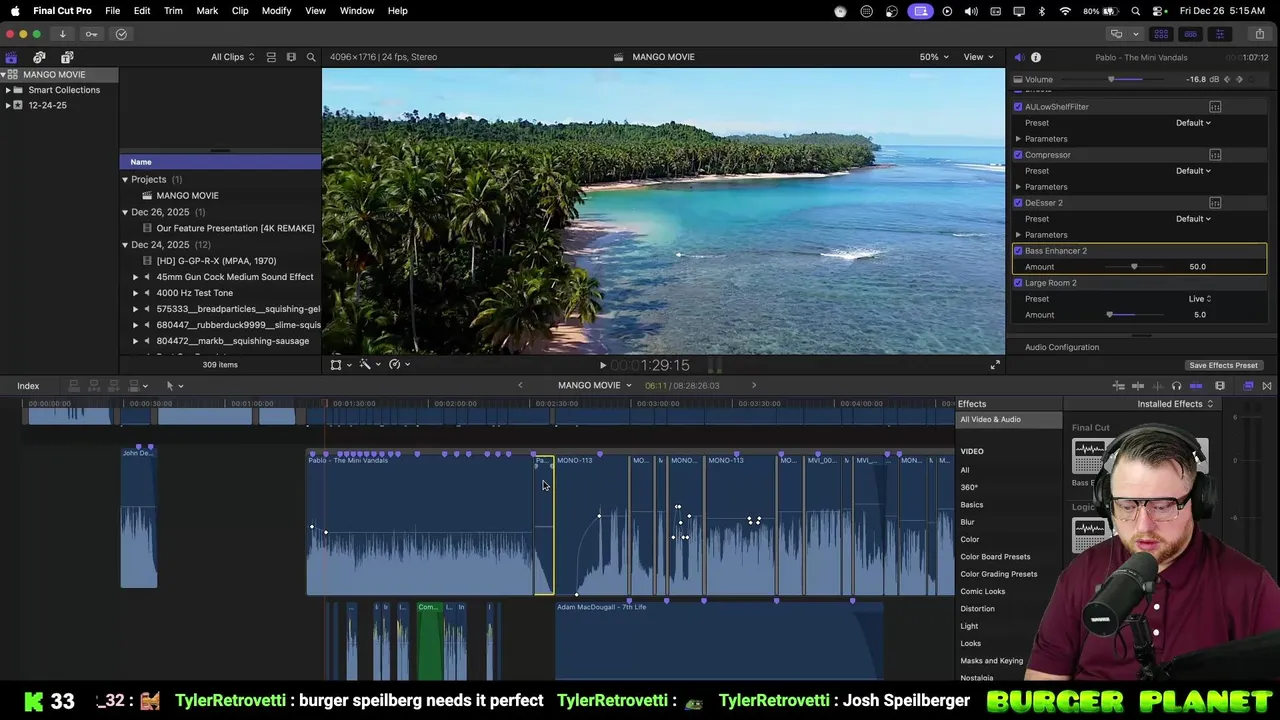Image resolution: width=1280 pixels, height=720 pixels.
Task: Open the DeEsser 2 effect editor icon
Action: [1215, 203]
